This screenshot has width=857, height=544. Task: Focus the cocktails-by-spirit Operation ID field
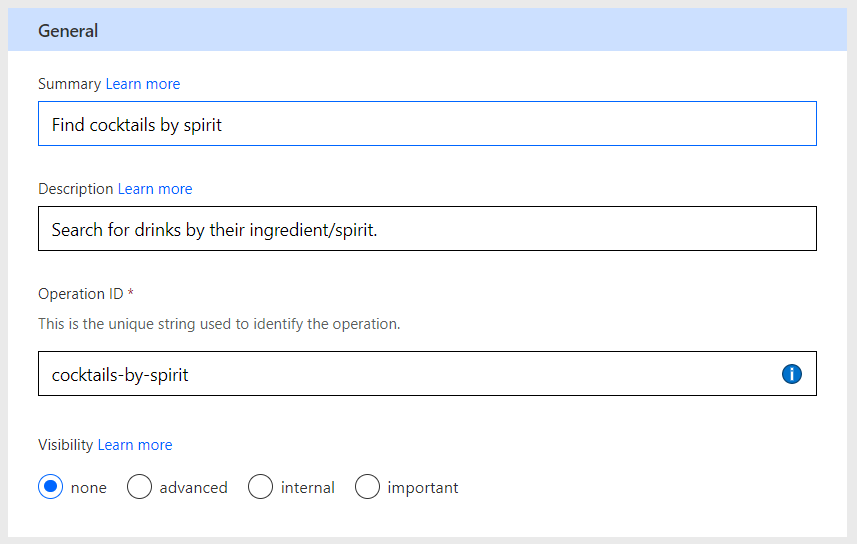click(427, 373)
